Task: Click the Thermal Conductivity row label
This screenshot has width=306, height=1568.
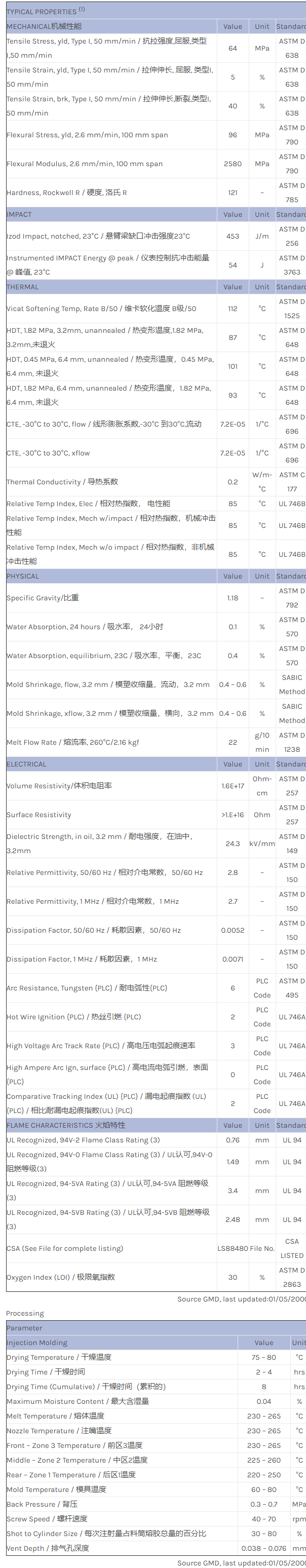Action: click(x=62, y=482)
